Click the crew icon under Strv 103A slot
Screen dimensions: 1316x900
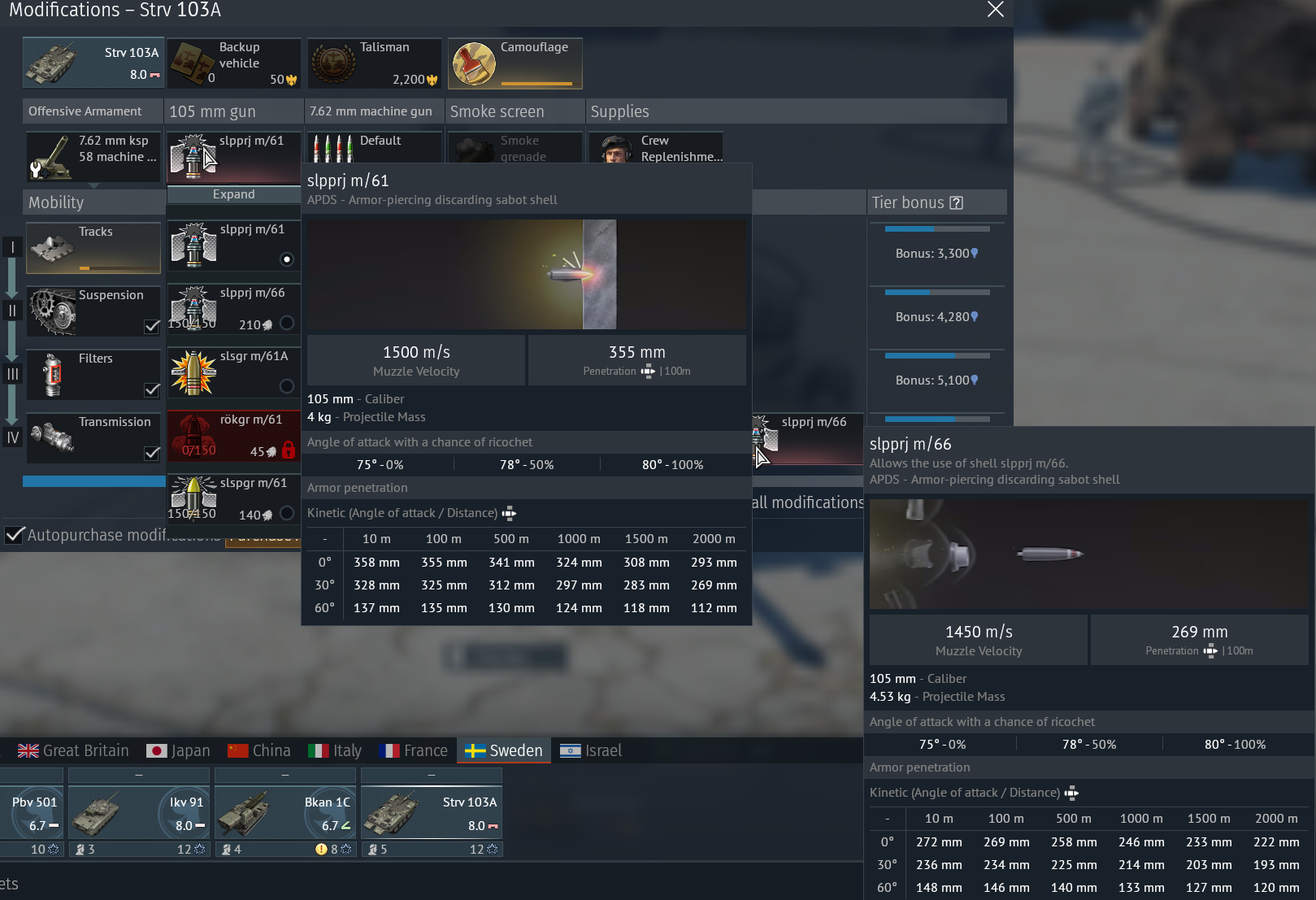pos(372,850)
